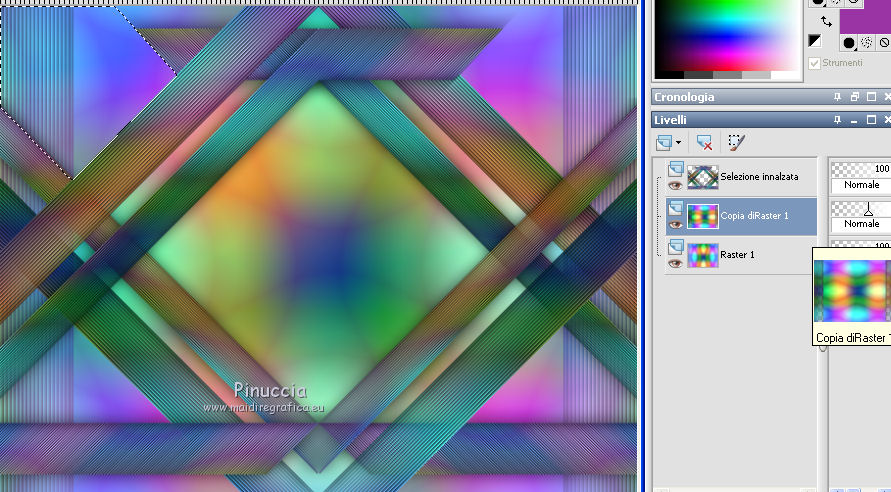
Task: Reset to black and white colors icon
Action: point(815,40)
